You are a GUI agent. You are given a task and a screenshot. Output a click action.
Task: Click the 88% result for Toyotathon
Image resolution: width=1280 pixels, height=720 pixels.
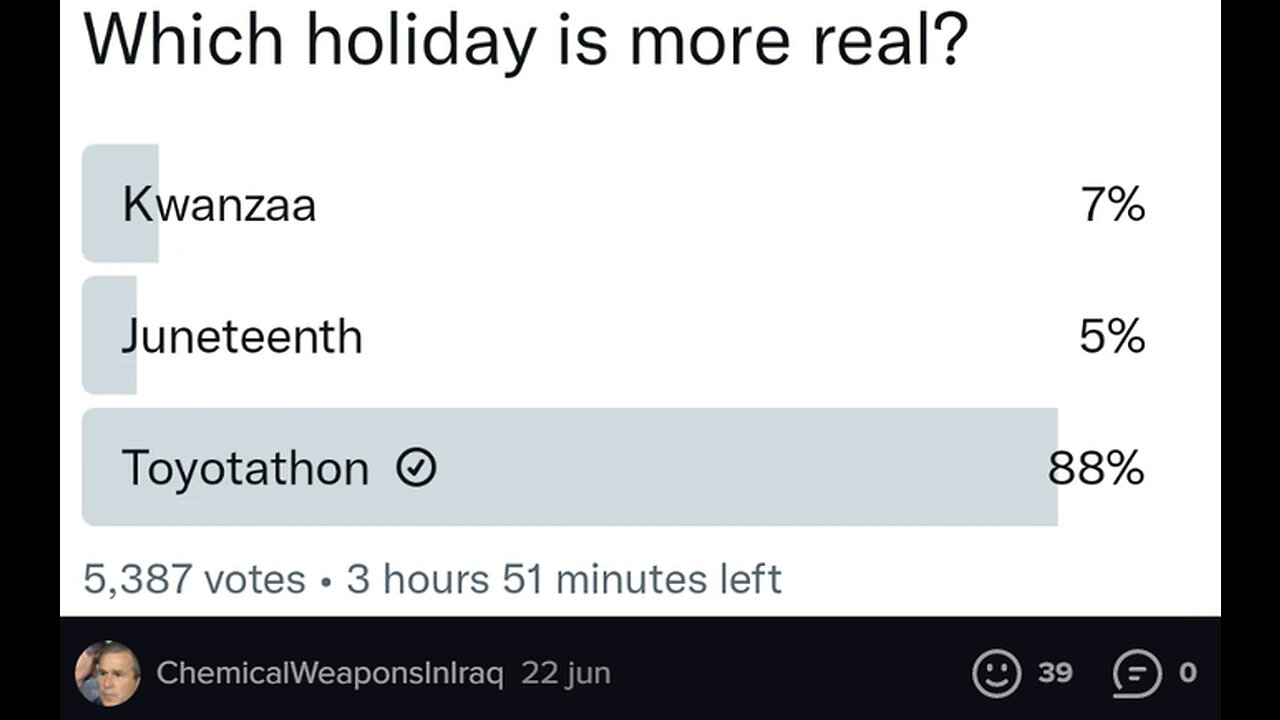click(x=1096, y=467)
